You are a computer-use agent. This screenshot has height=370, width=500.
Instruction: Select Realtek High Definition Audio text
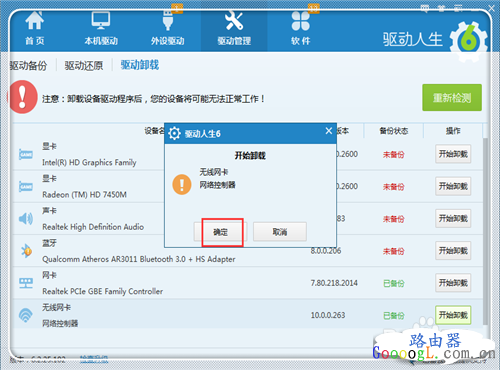93,227
